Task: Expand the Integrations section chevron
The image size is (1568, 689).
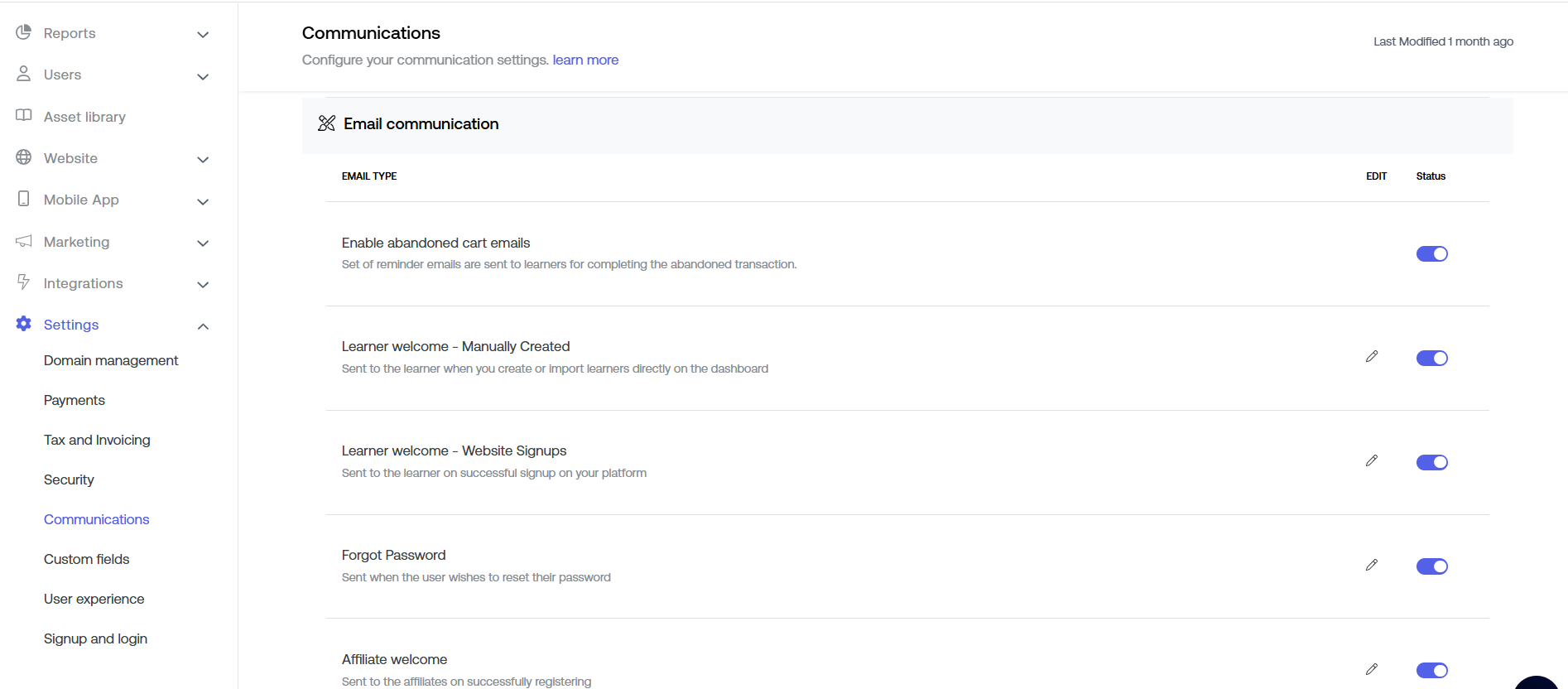Action: [203, 285]
